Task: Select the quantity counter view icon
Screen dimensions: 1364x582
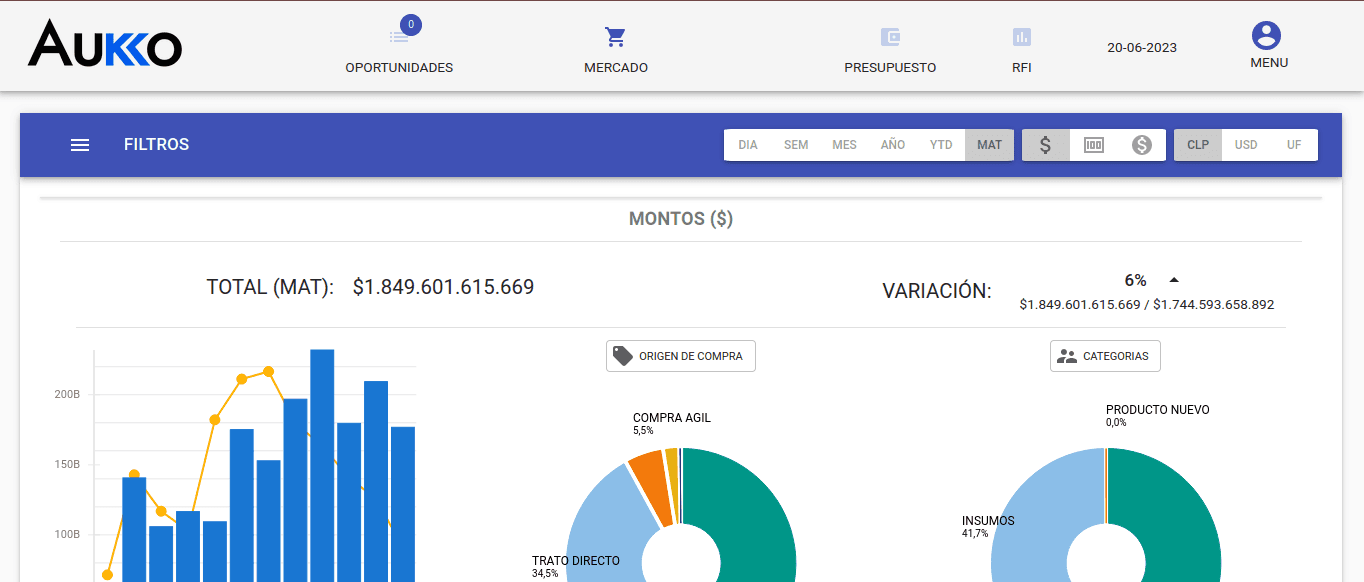Action: tap(1094, 145)
